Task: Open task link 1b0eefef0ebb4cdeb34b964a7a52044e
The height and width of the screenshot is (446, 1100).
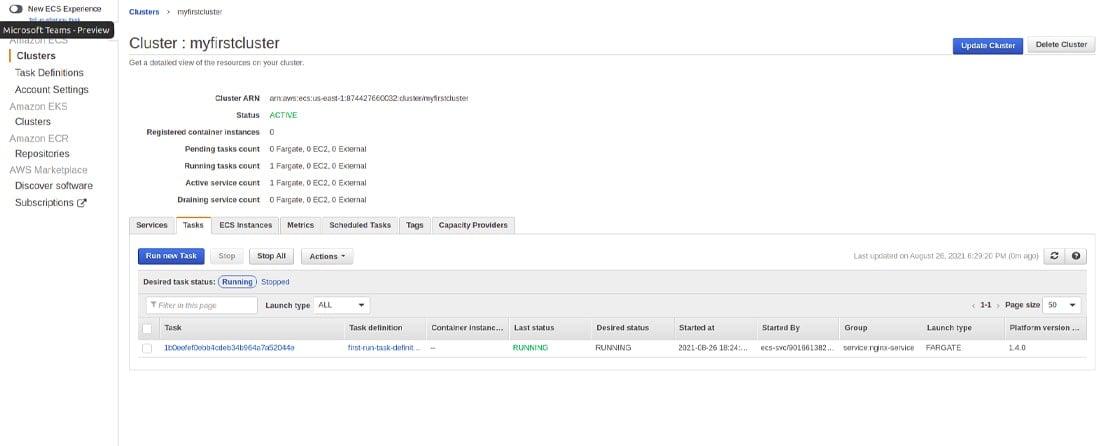Action: [x=229, y=348]
